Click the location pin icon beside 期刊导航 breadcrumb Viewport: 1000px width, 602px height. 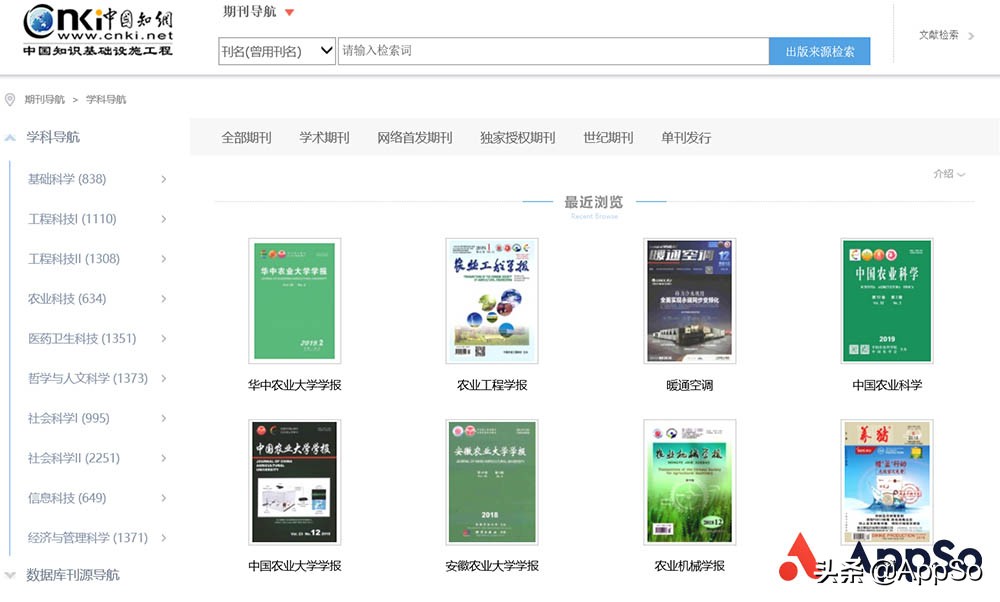pos(10,99)
